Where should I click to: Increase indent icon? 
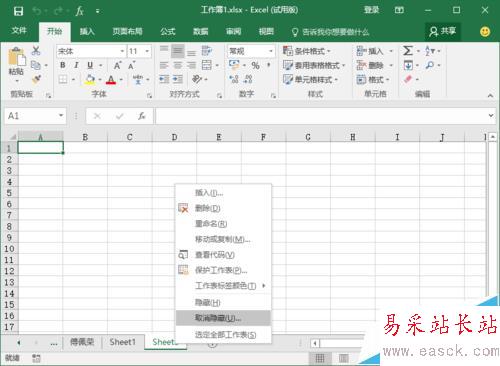[x=178, y=79]
